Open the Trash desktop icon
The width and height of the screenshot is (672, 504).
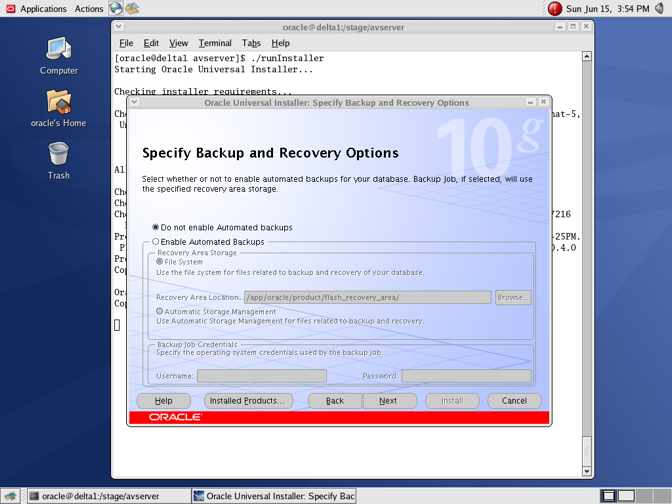pyautogui.click(x=58, y=160)
